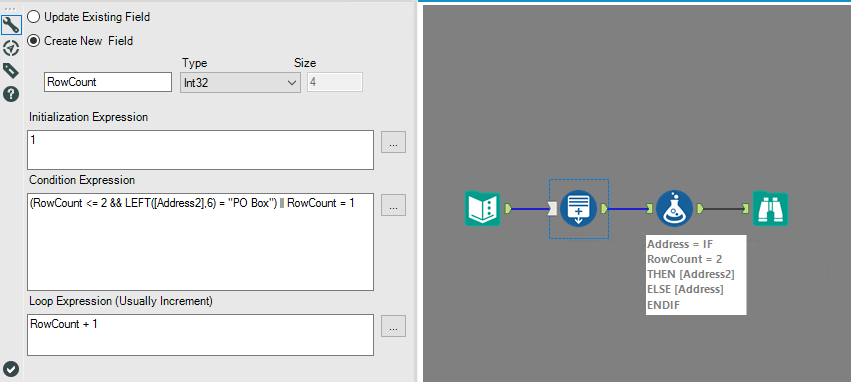This screenshot has height=382, width=851.
Task: Choose Create New Field option
Action: click(x=80, y=41)
